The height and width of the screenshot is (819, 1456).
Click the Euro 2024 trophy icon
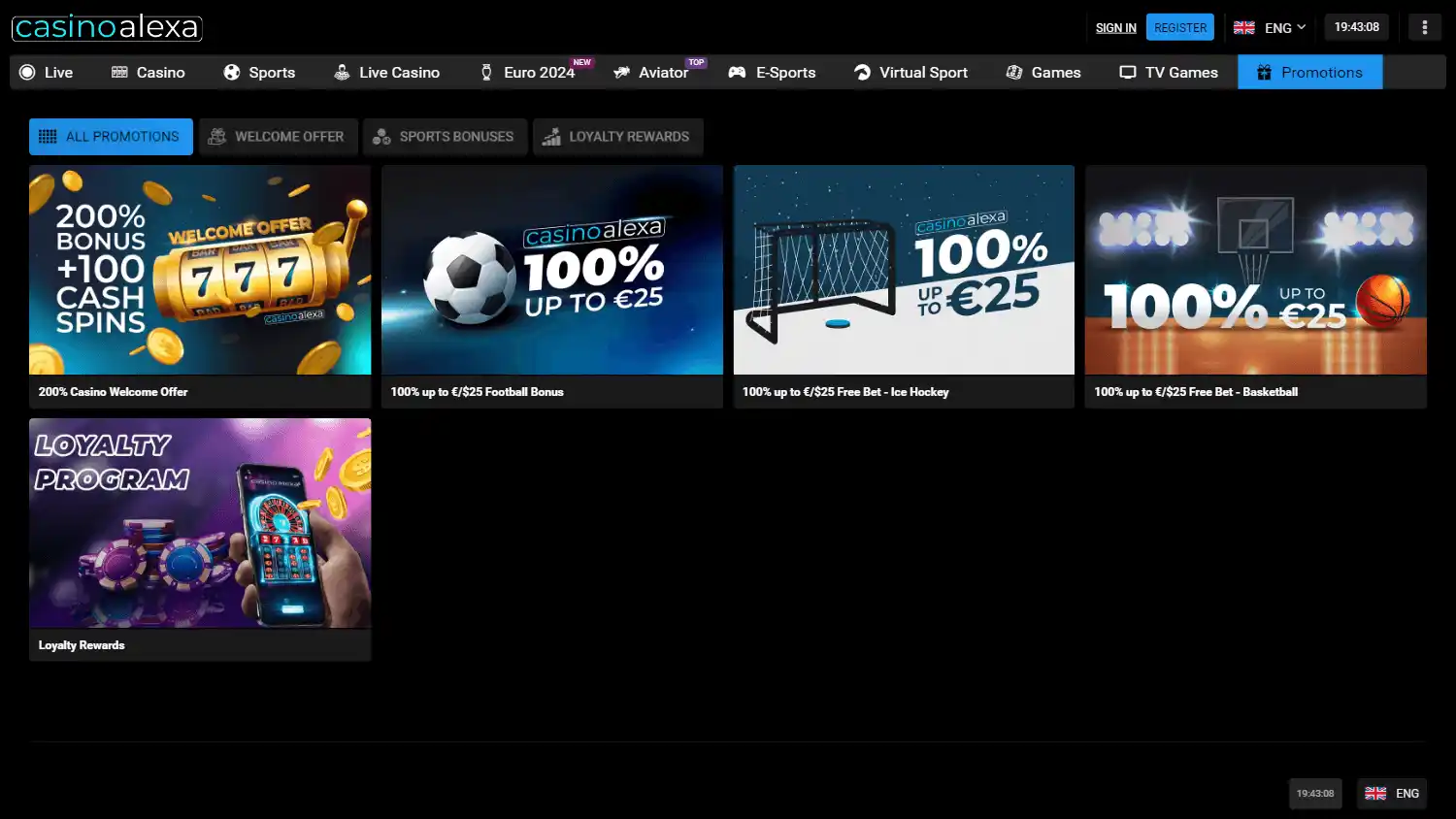point(486,72)
